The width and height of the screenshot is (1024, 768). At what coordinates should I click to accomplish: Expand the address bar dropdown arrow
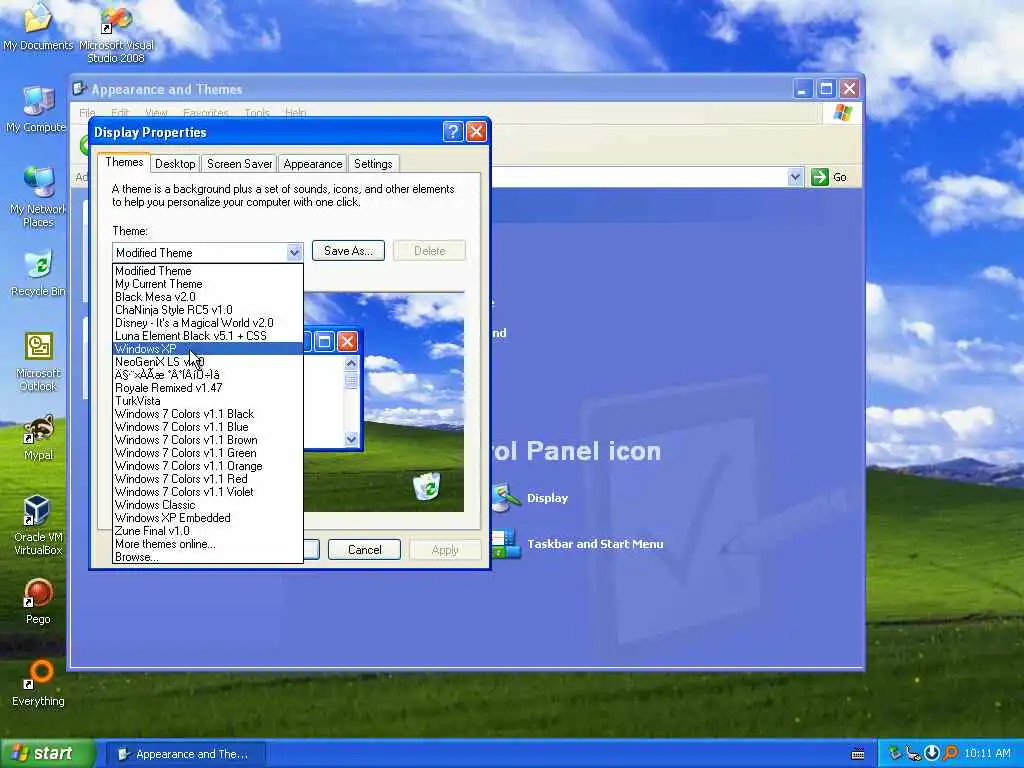pos(795,177)
